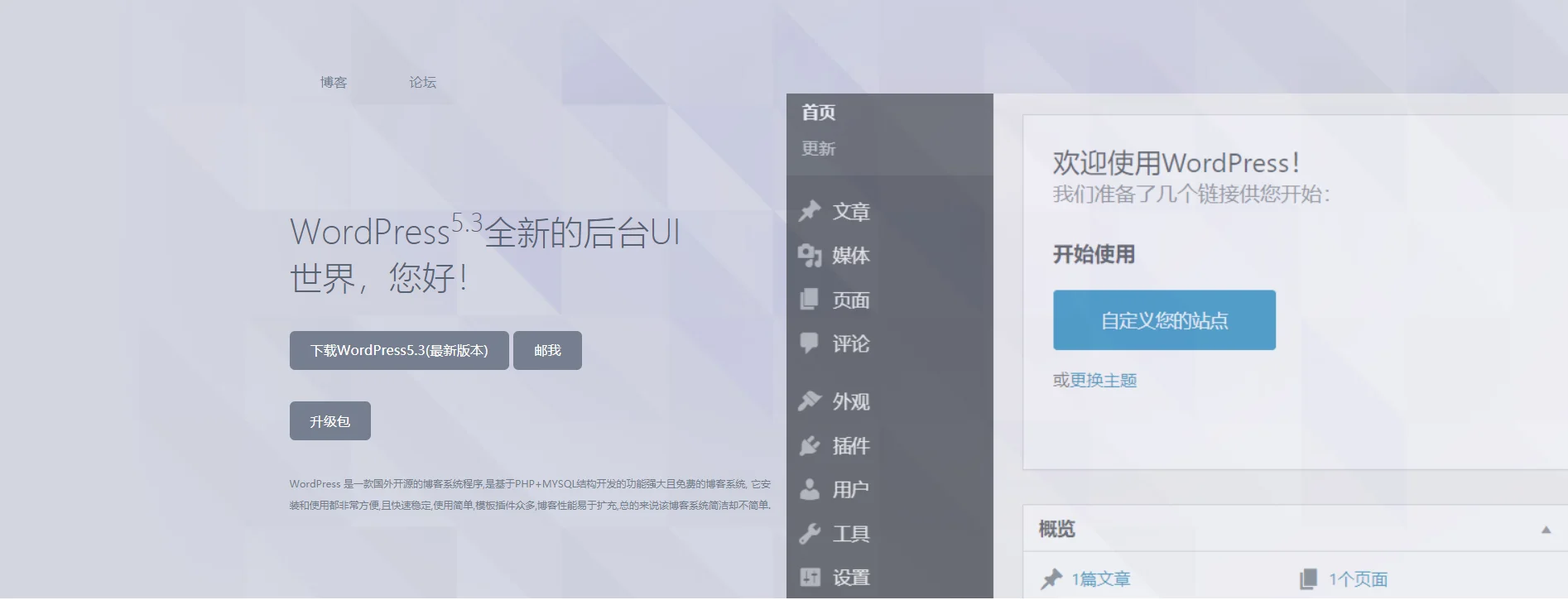Click the settings icon beside 设置
Screen dimensions: 1568x600
pyautogui.click(x=810, y=578)
